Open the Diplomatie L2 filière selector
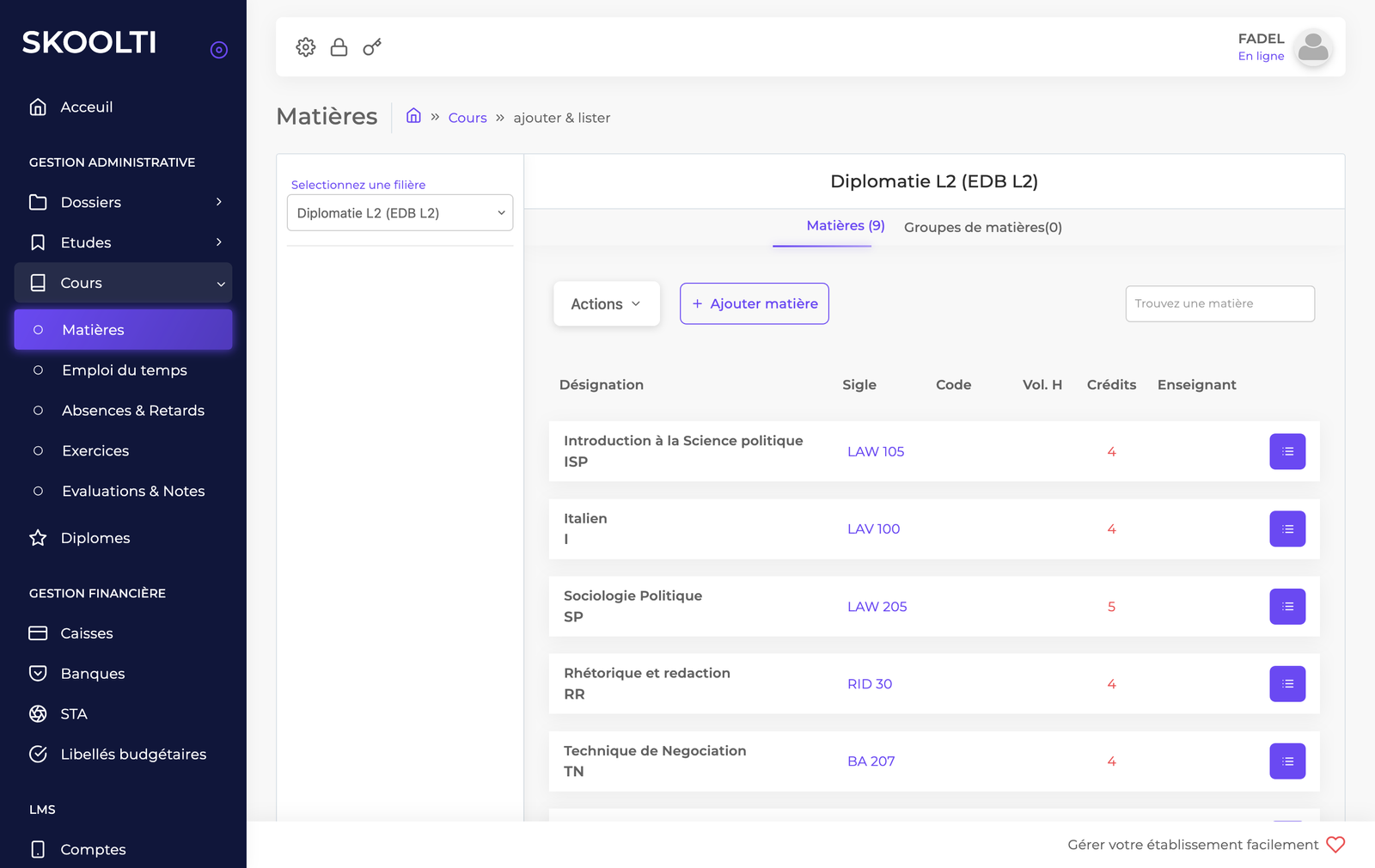 tap(400, 212)
